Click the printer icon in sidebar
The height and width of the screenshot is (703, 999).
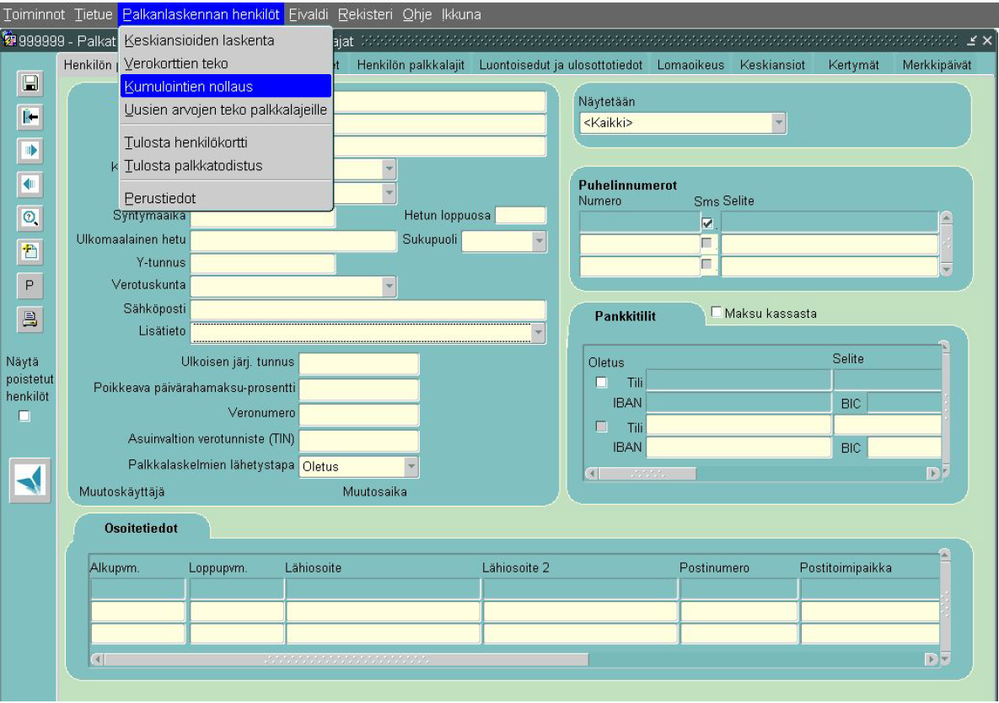(x=29, y=319)
